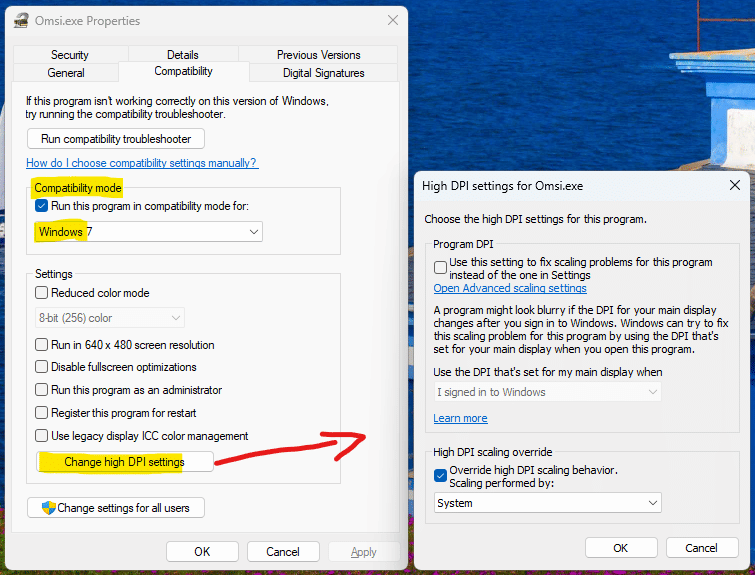Toggle Override high DPI scaling behavior

coord(441,475)
